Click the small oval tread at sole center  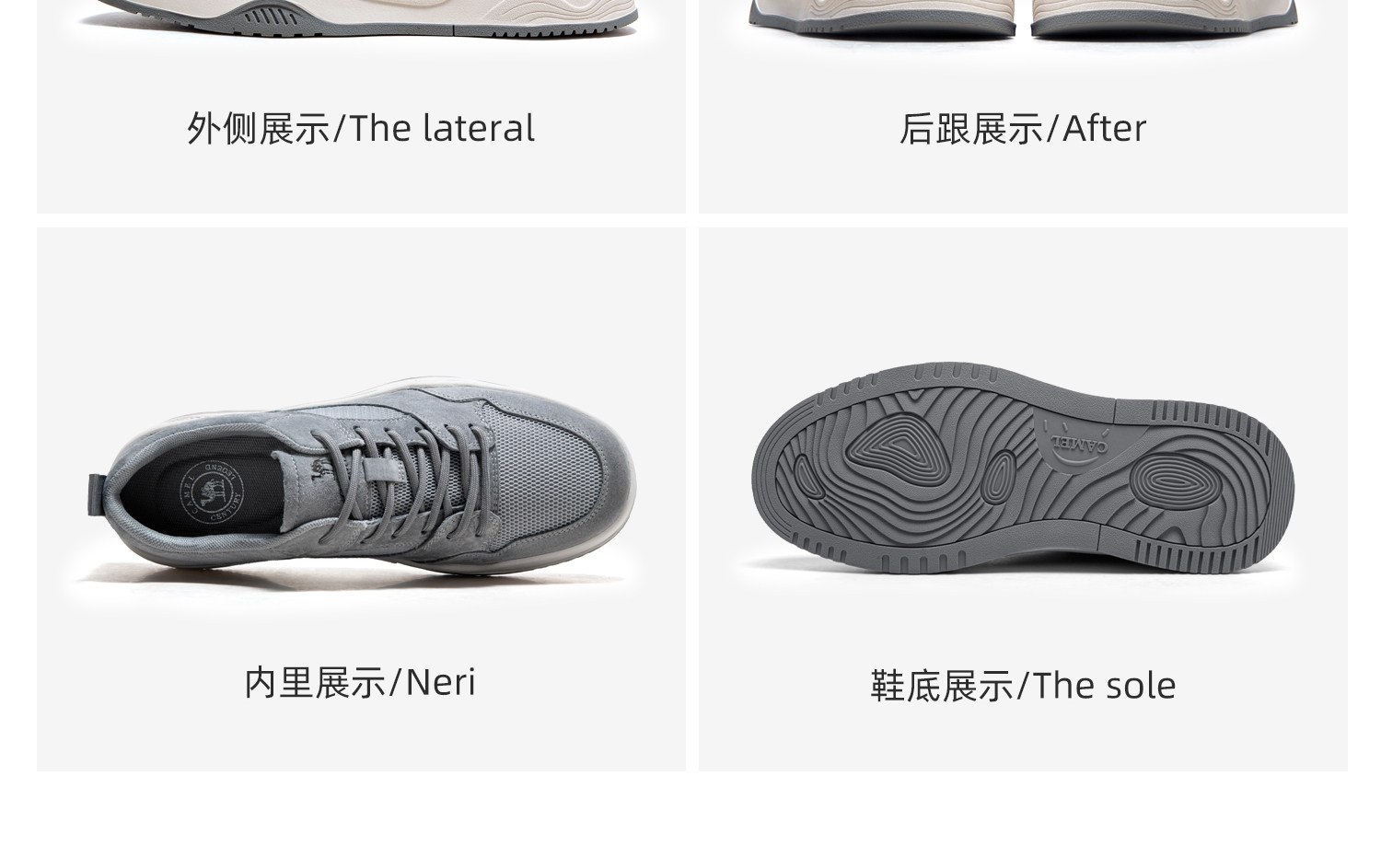[x=998, y=477]
